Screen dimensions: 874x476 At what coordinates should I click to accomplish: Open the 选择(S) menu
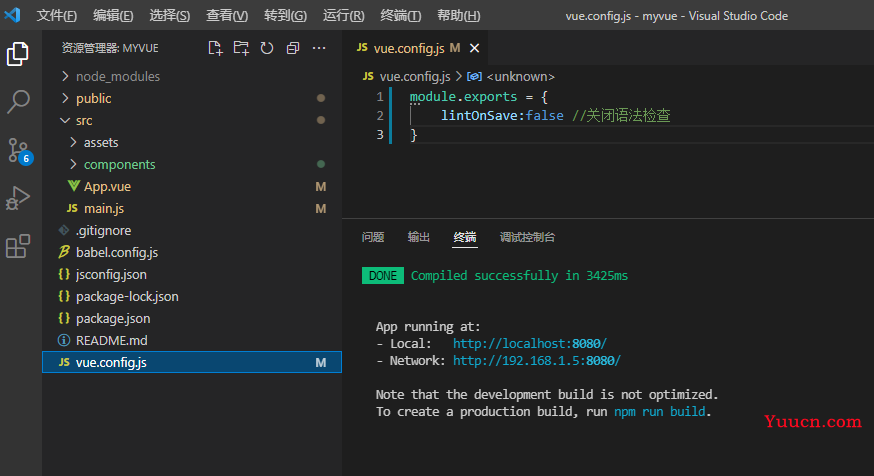(x=169, y=16)
